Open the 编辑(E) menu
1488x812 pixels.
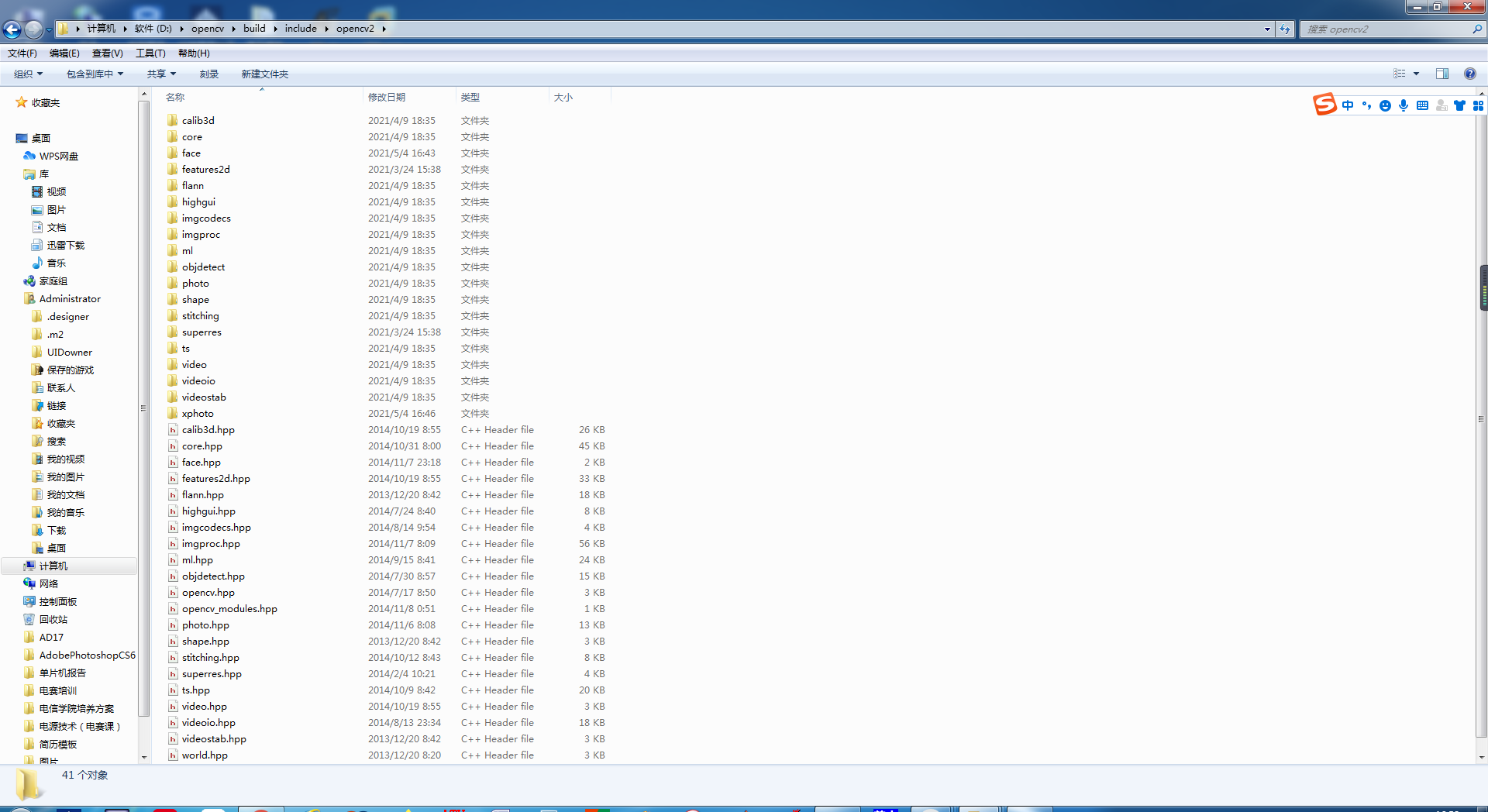64,53
